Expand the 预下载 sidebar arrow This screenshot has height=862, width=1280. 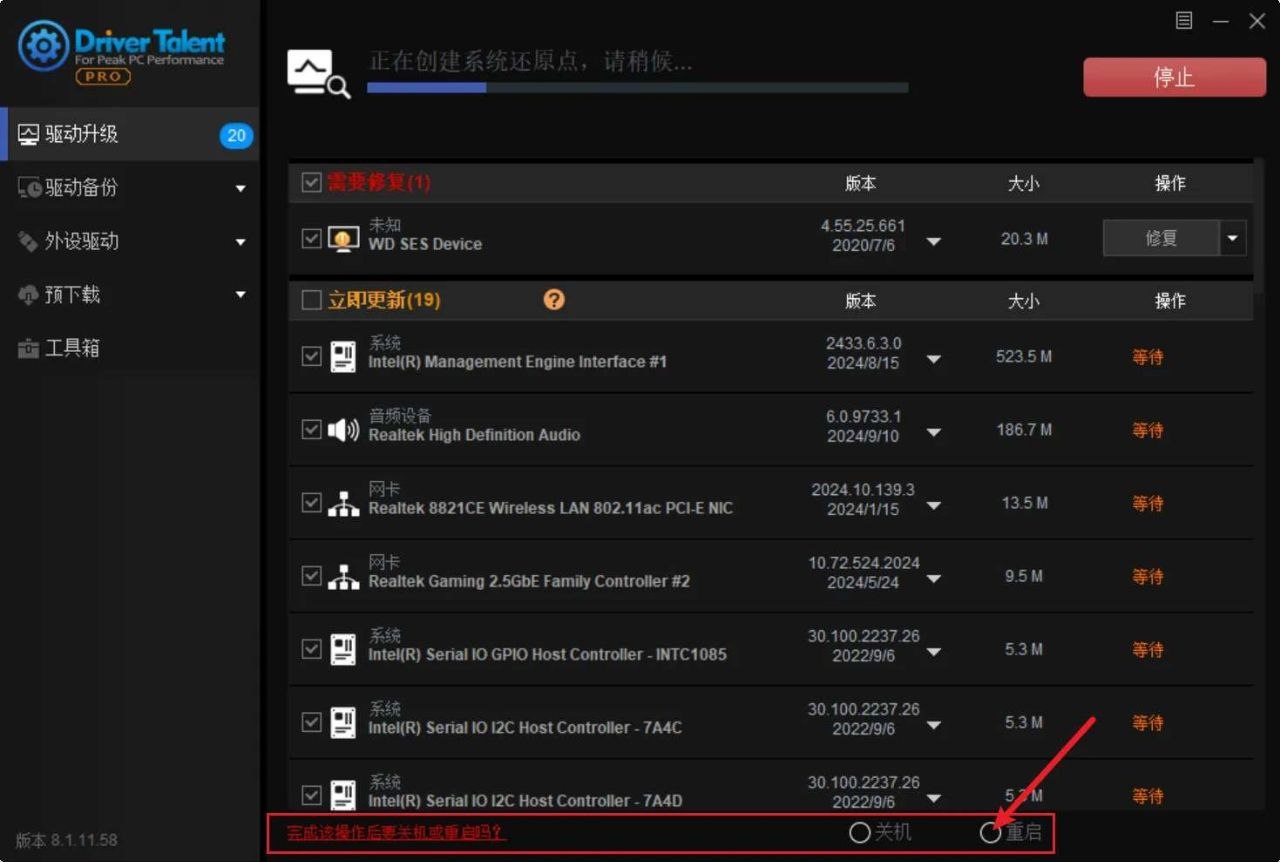tap(240, 295)
